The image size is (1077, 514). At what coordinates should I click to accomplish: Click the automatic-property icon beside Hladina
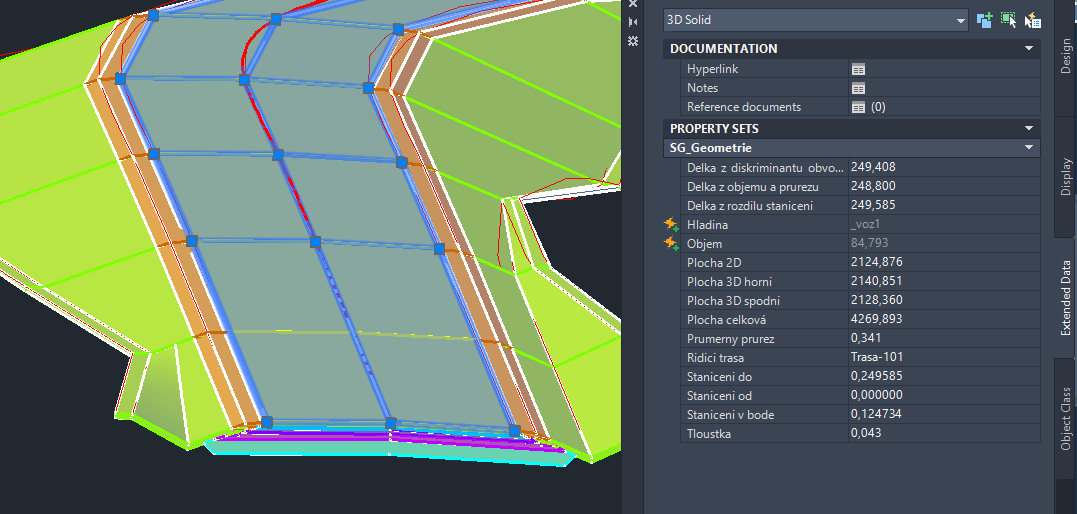(671, 225)
